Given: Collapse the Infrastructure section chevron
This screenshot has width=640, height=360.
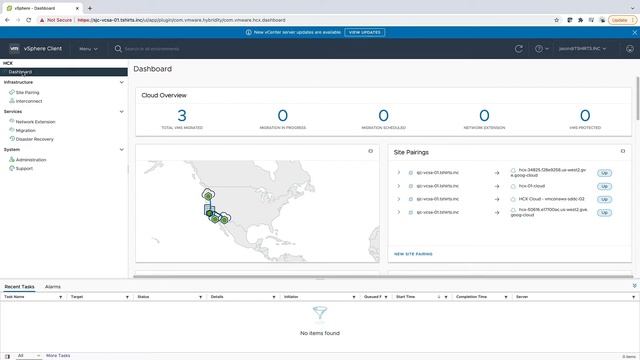Looking at the screenshot, I should click(x=122, y=82).
